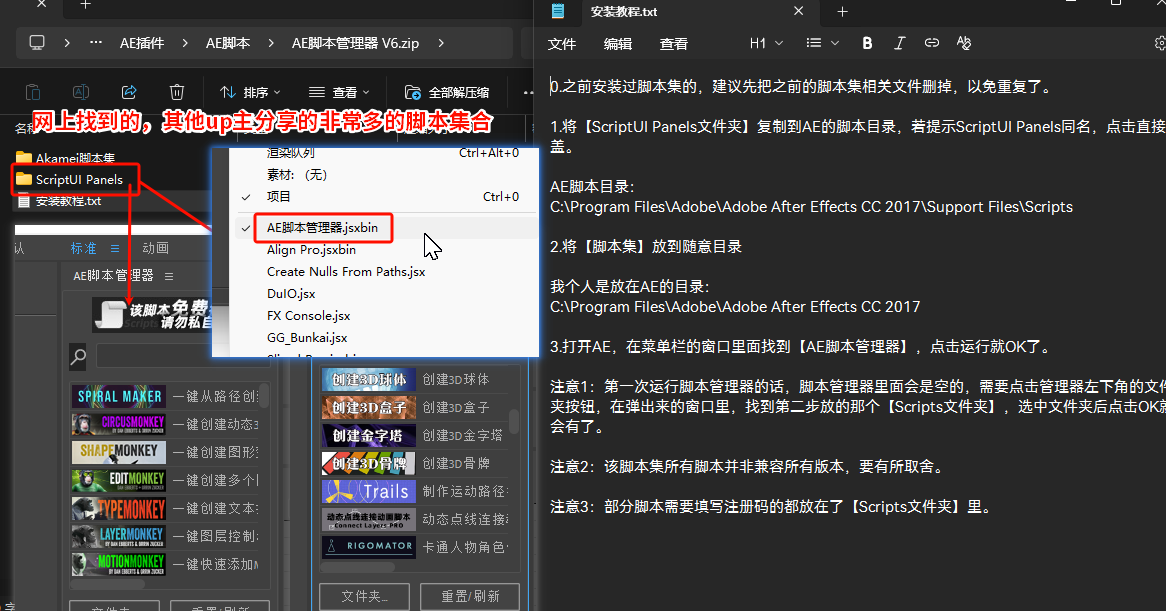
Task: Toggle italic formatting in Notepad
Action: 899,43
